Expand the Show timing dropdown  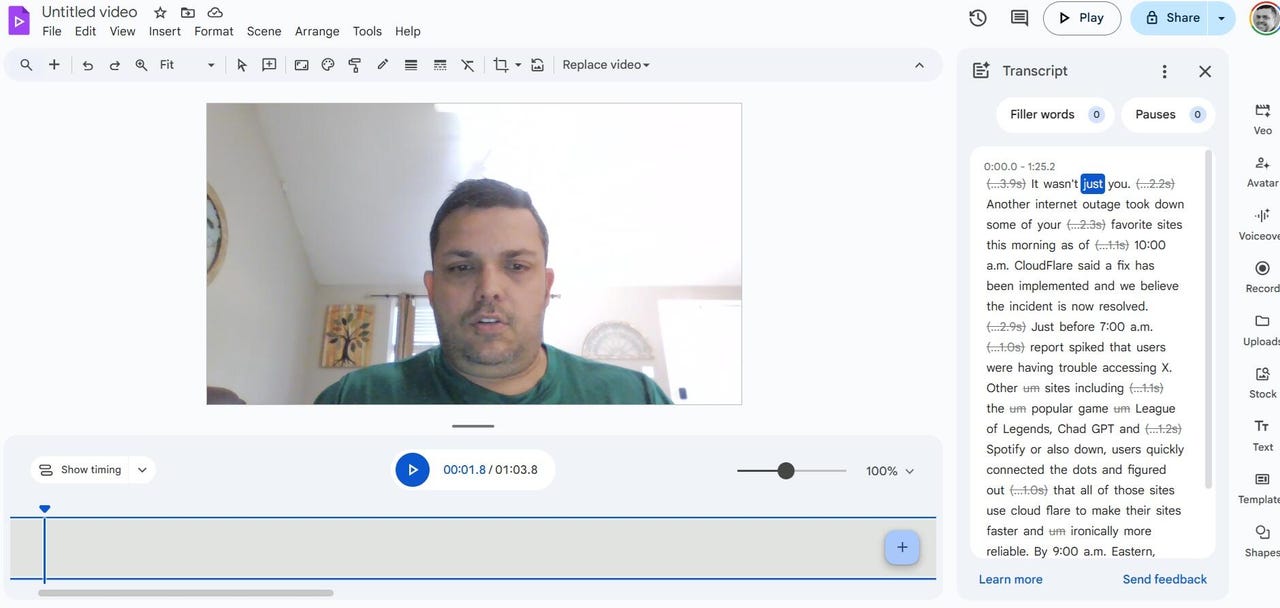point(142,470)
